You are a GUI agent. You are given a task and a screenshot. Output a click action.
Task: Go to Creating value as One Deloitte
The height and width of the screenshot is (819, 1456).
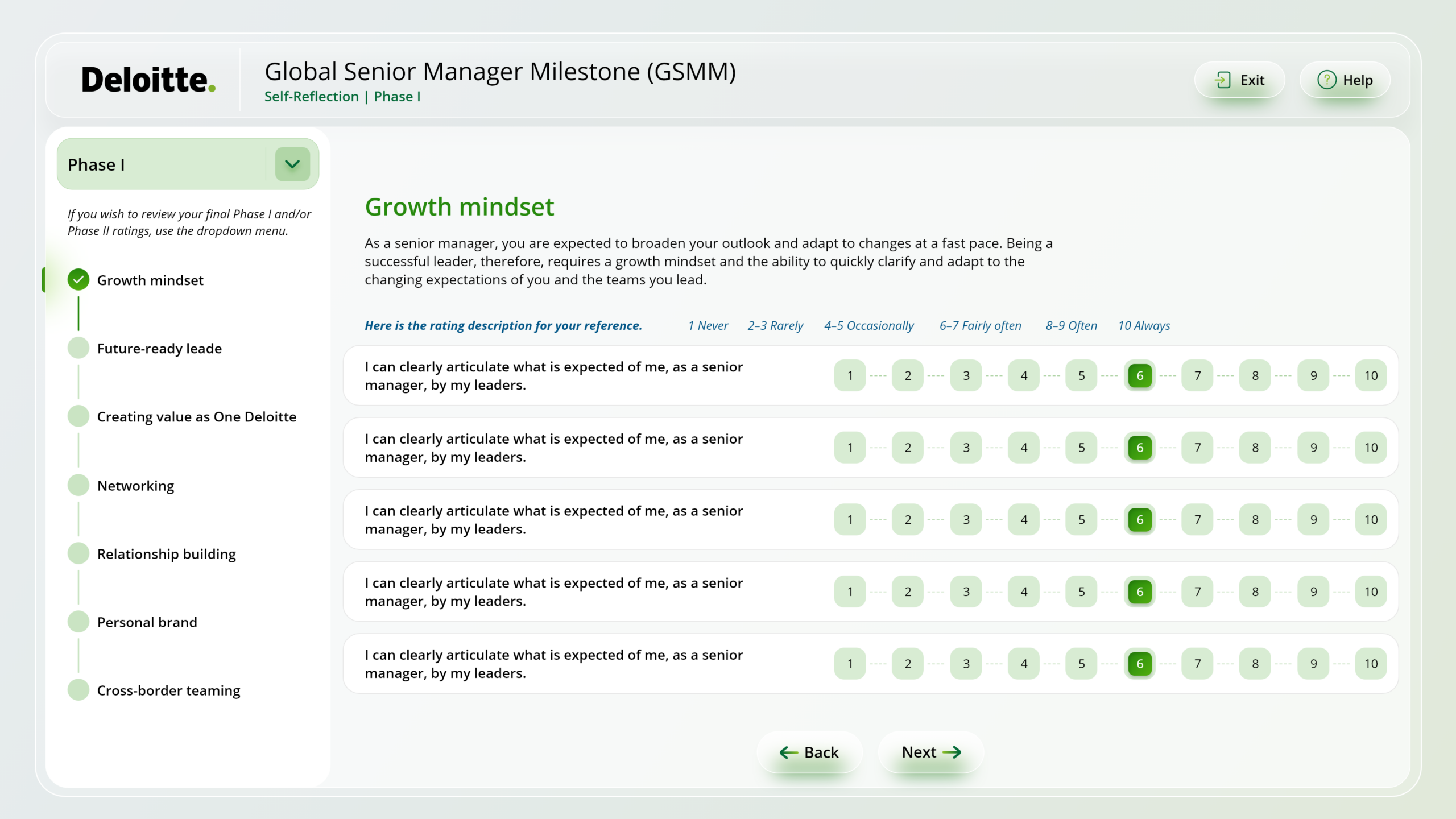(196, 417)
